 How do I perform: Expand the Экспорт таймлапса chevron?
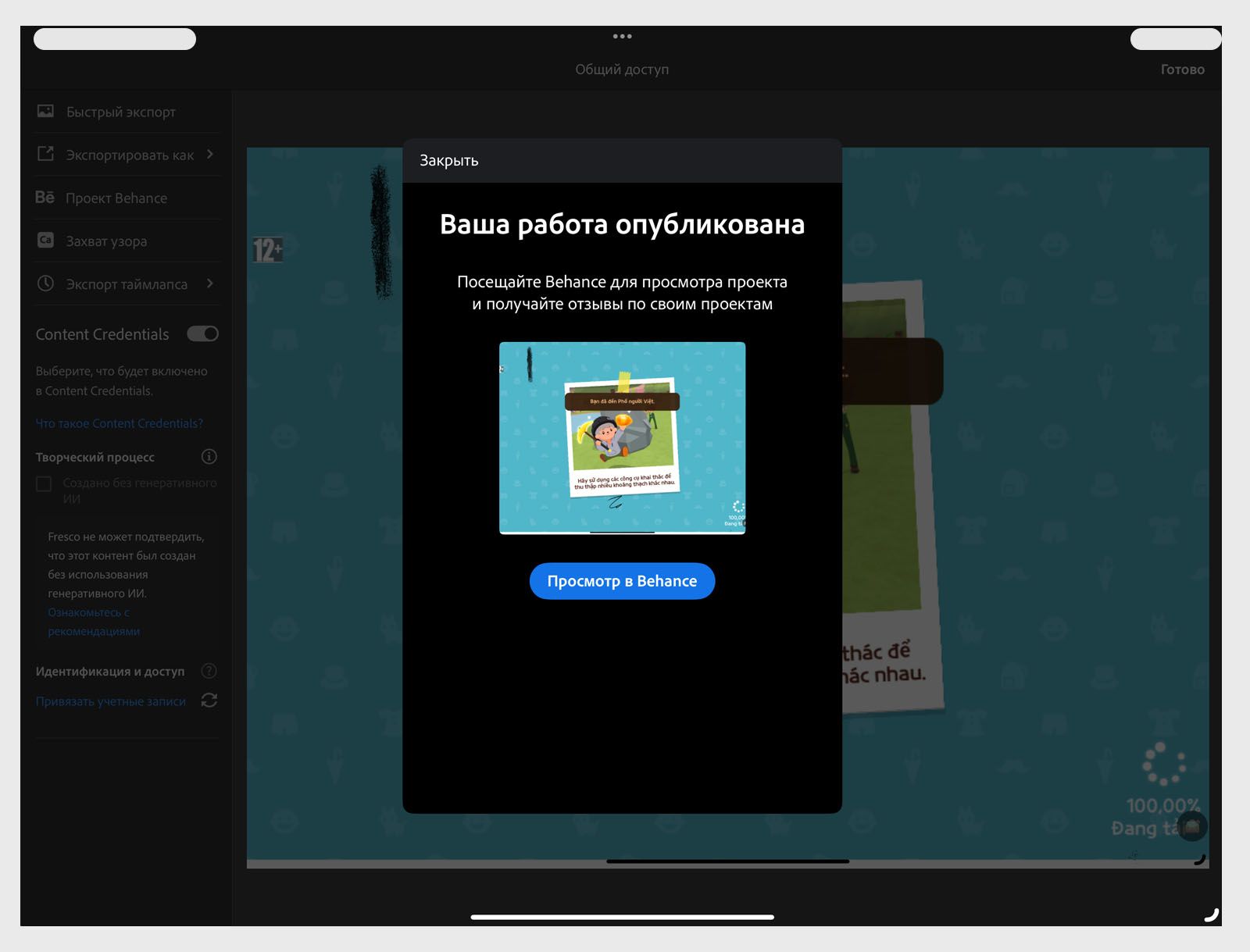click(210, 283)
